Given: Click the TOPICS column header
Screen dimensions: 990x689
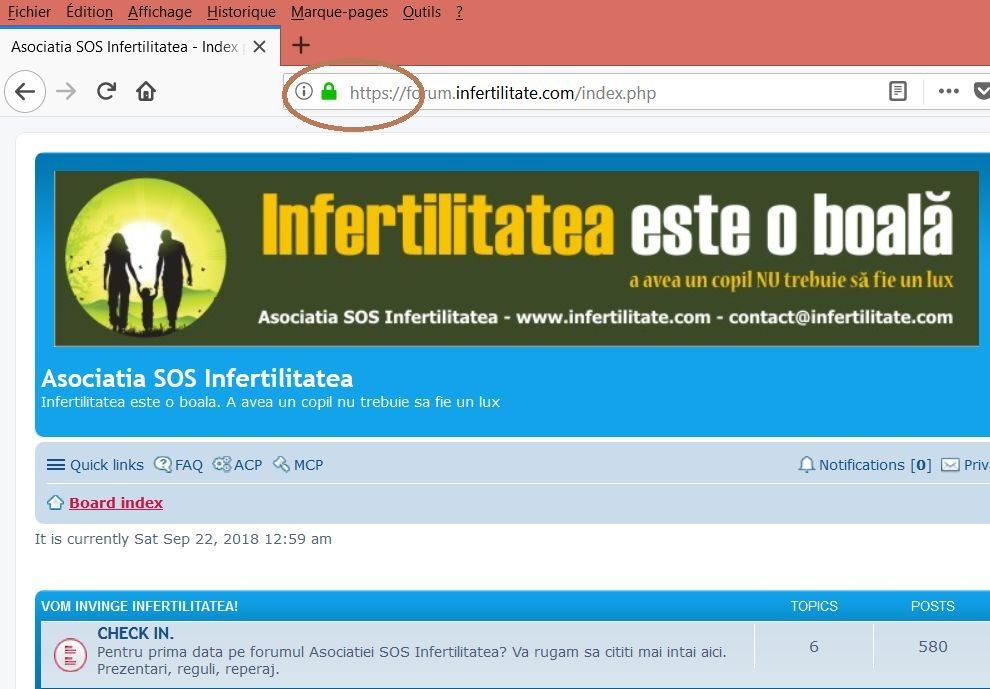Looking at the screenshot, I should (x=814, y=606).
